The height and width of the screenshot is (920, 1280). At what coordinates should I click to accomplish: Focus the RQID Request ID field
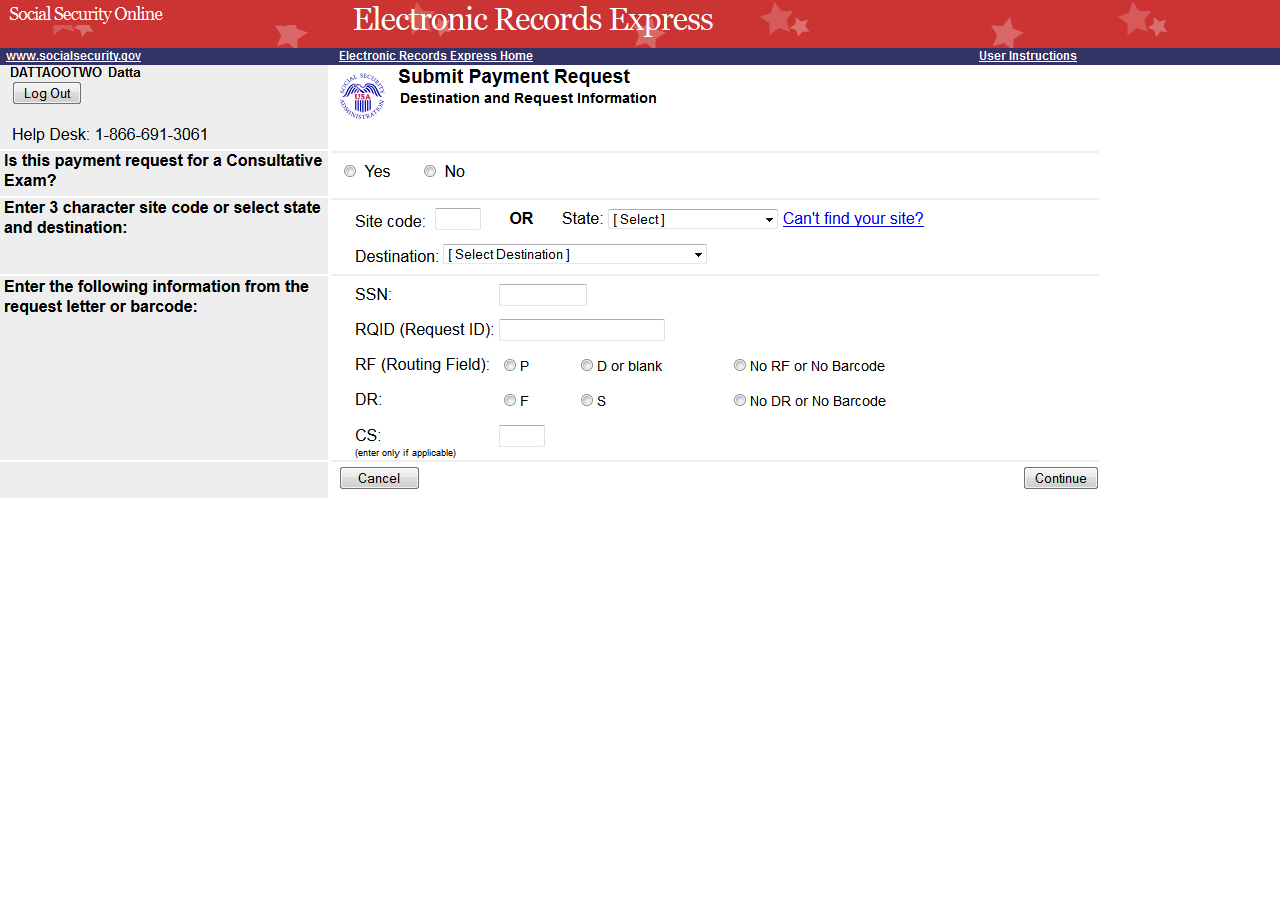tap(582, 330)
